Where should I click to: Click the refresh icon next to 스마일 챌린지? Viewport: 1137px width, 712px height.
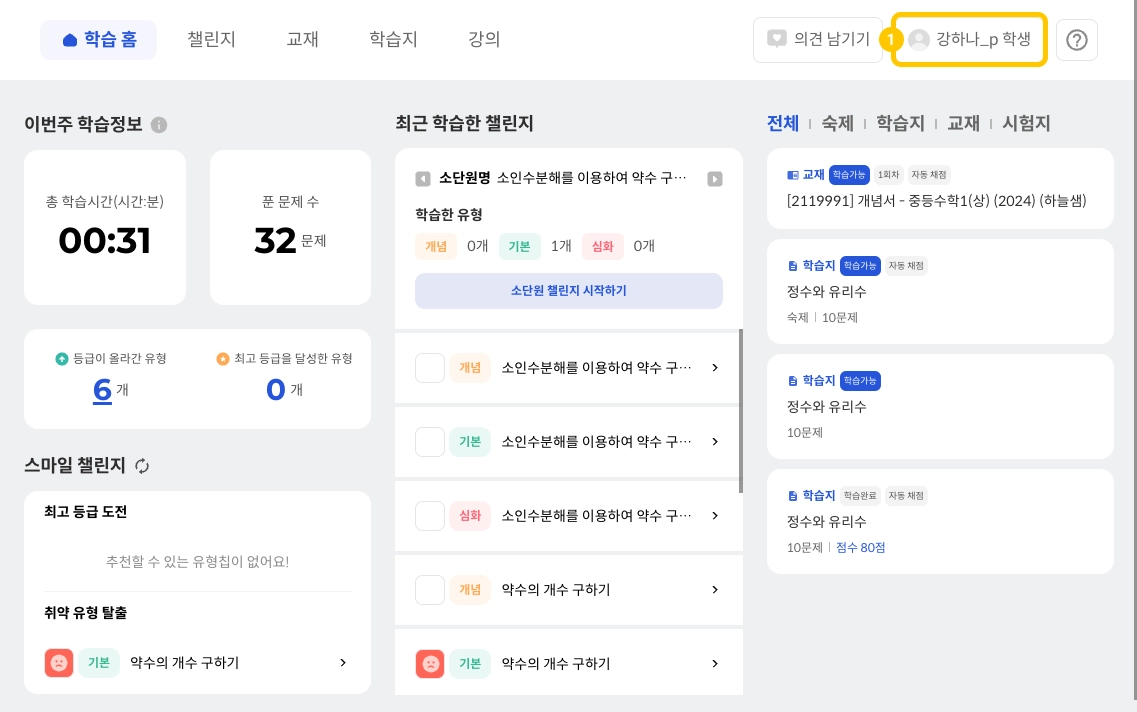(x=142, y=466)
